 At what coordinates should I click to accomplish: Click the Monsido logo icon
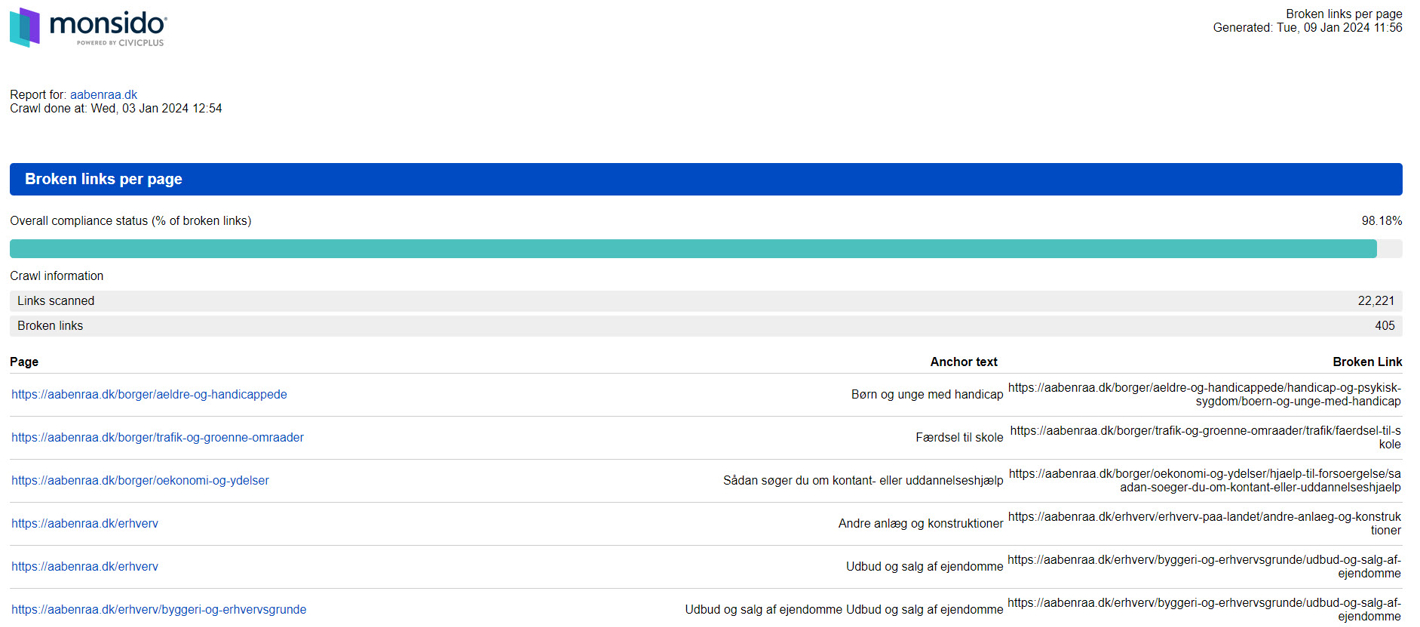tap(25, 27)
